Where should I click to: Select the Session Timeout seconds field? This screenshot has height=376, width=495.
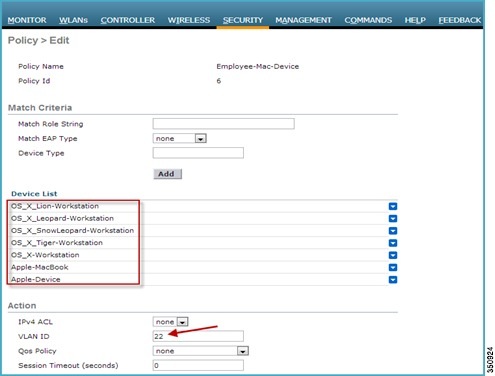click(x=198, y=365)
